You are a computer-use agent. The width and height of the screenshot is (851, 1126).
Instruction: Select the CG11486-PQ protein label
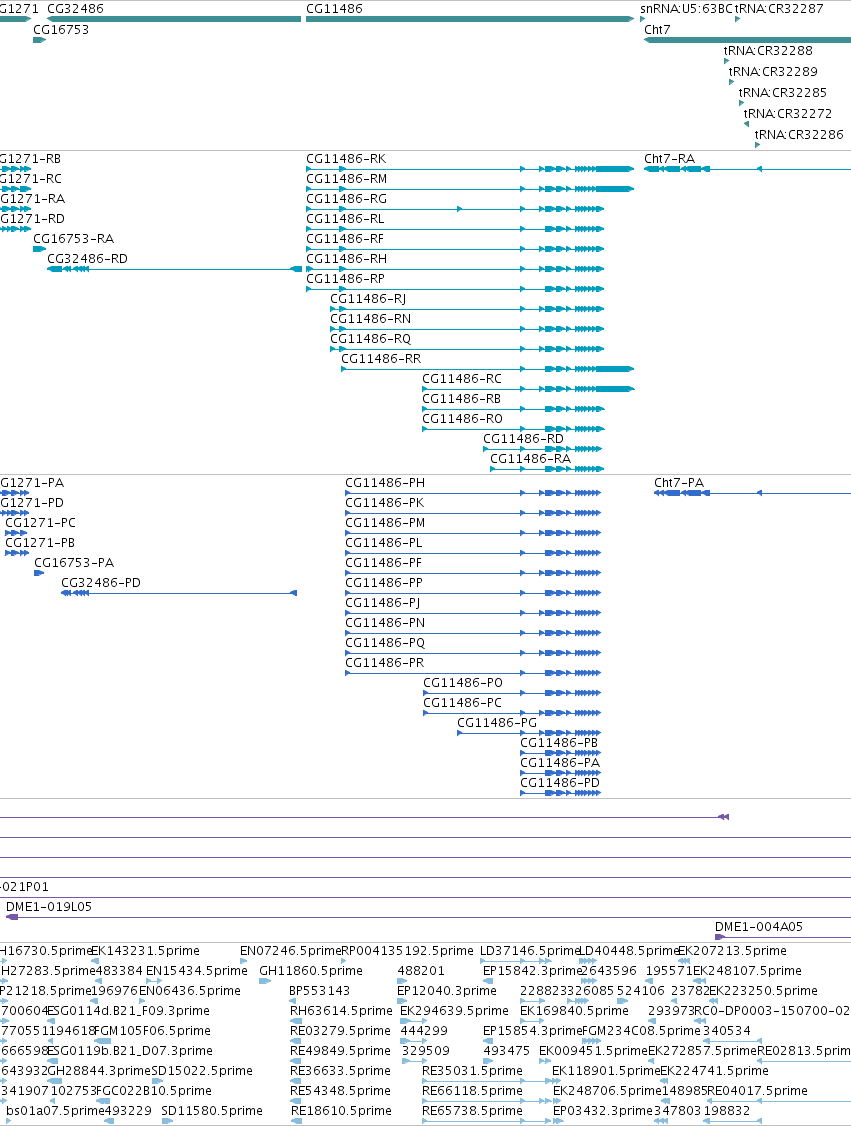[386, 644]
